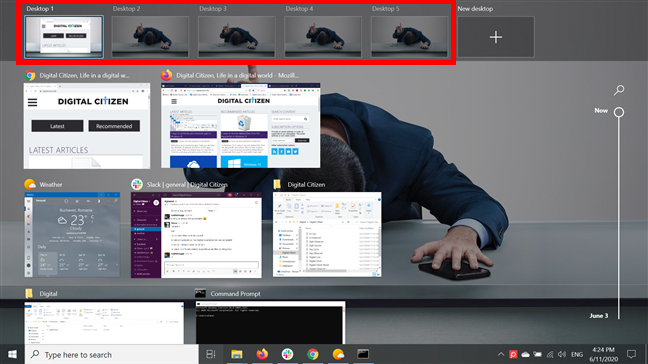The height and width of the screenshot is (364, 648).
Task: Choose the Desktop 5 thumbnail
Action: (409, 37)
